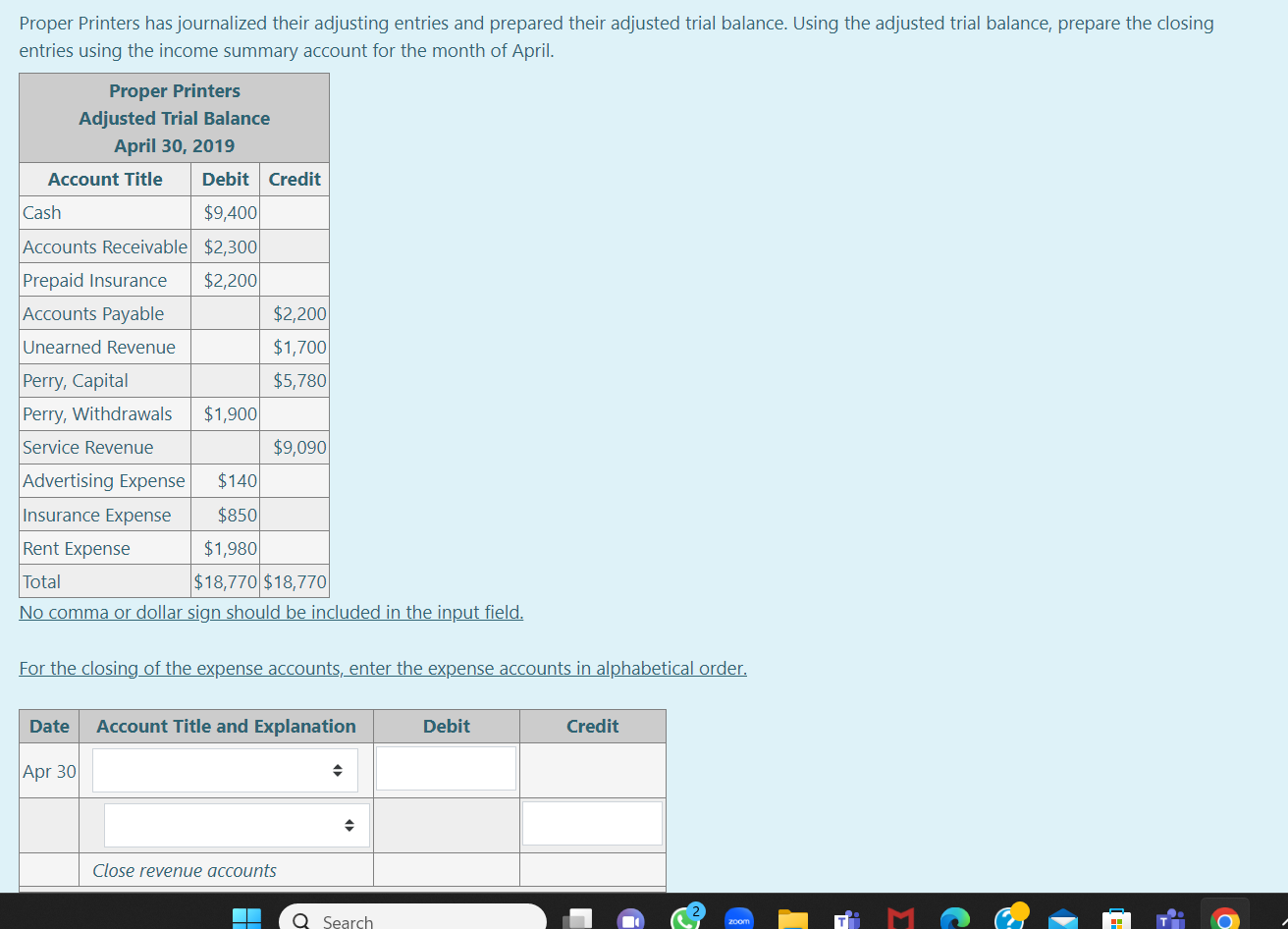
Task: Open the purple video chat taskbar icon
Action: [630, 920]
